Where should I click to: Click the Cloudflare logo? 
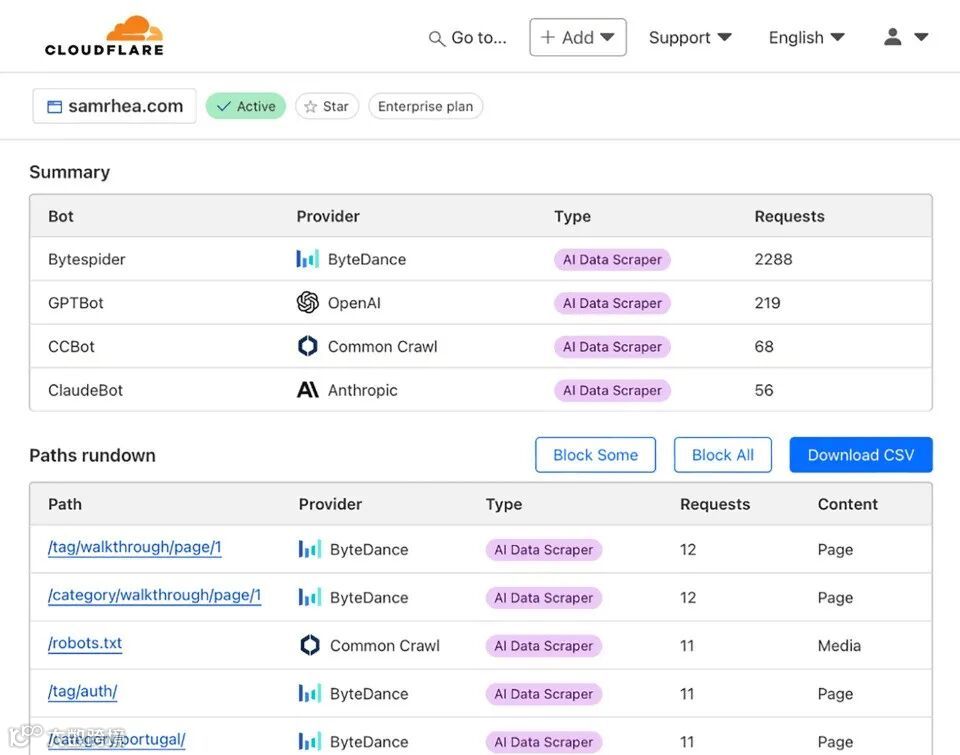[x=104, y=36]
